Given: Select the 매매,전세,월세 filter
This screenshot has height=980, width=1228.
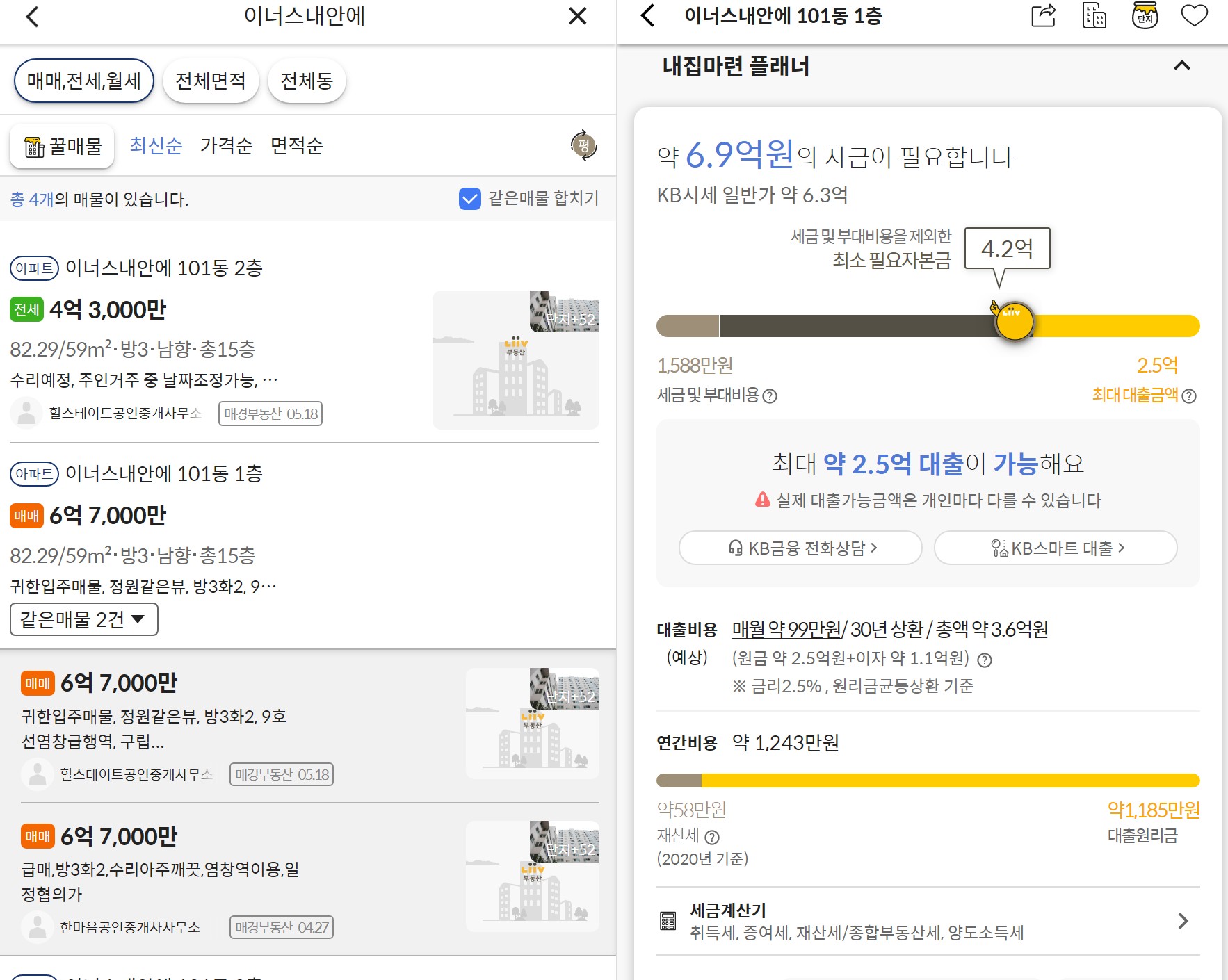Looking at the screenshot, I should click(x=84, y=81).
